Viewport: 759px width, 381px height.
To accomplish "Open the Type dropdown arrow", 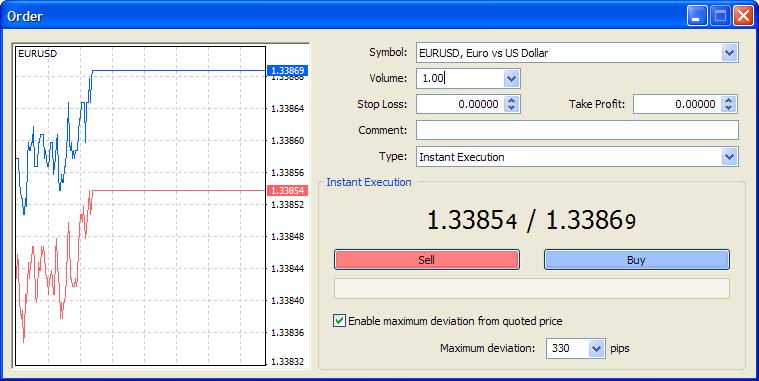I will pyautogui.click(x=729, y=157).
